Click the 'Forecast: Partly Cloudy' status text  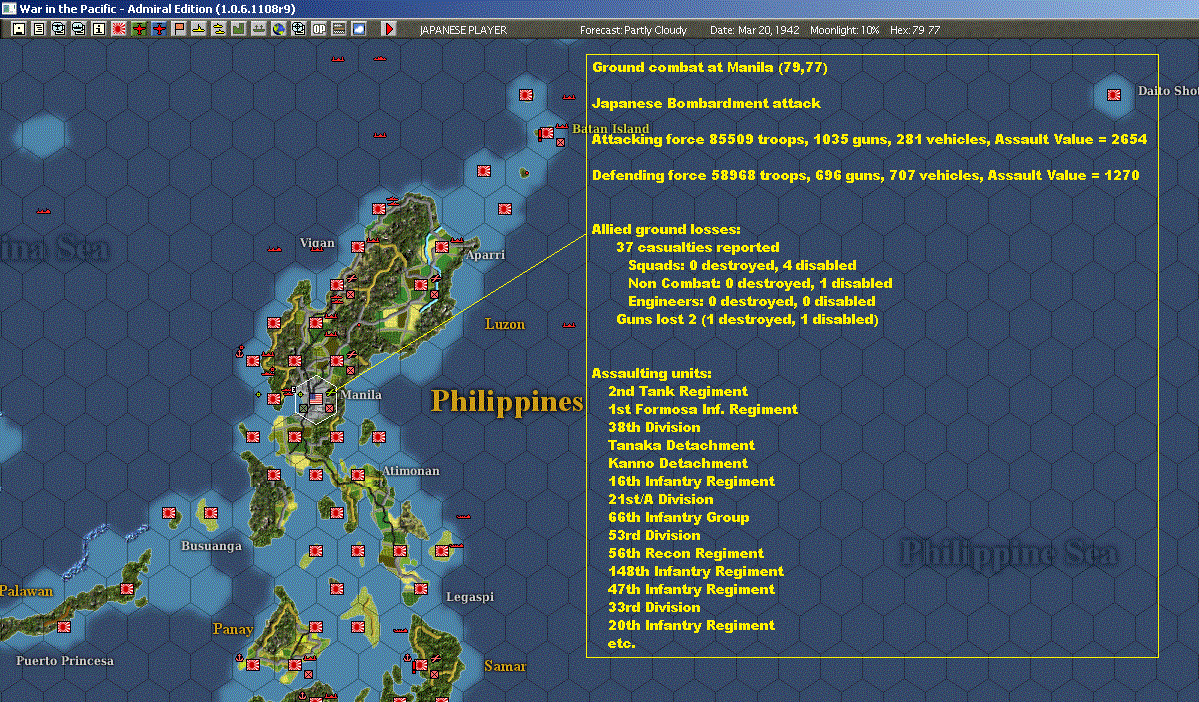633,30
